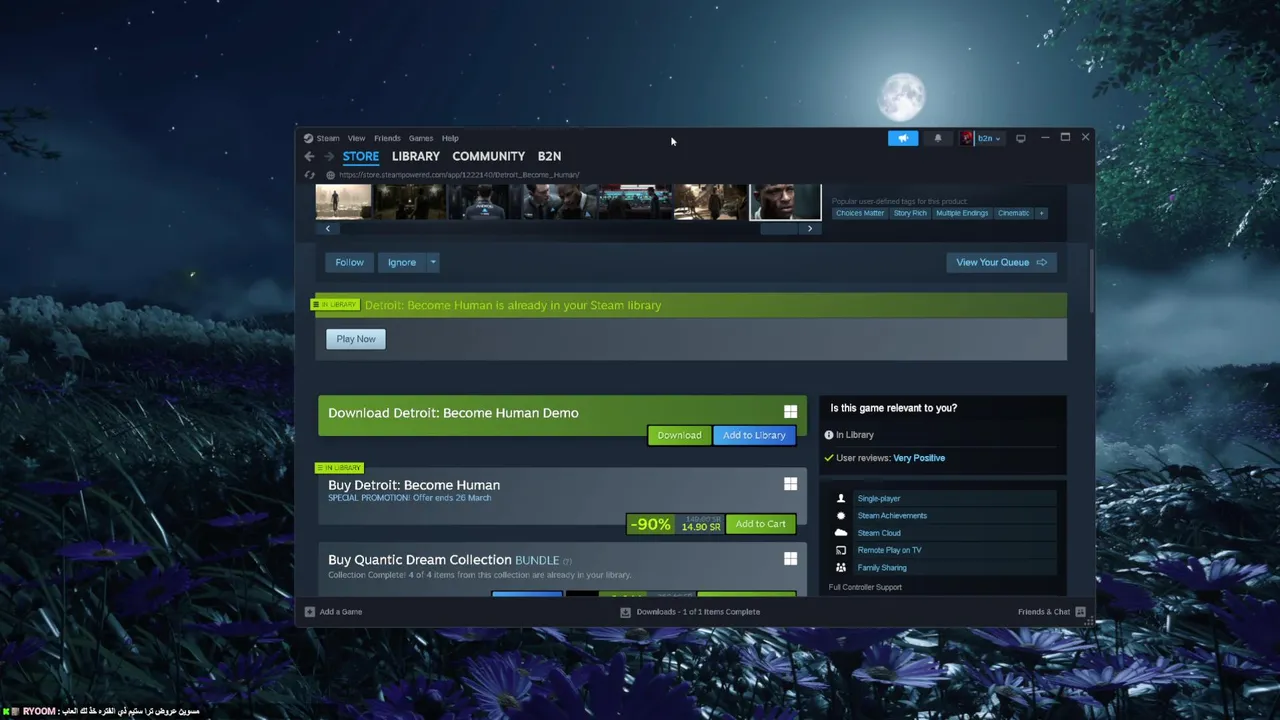Select the first screenshot thumbnail
The height and width of the screenshot is (720, 1280).
point(344,201)
